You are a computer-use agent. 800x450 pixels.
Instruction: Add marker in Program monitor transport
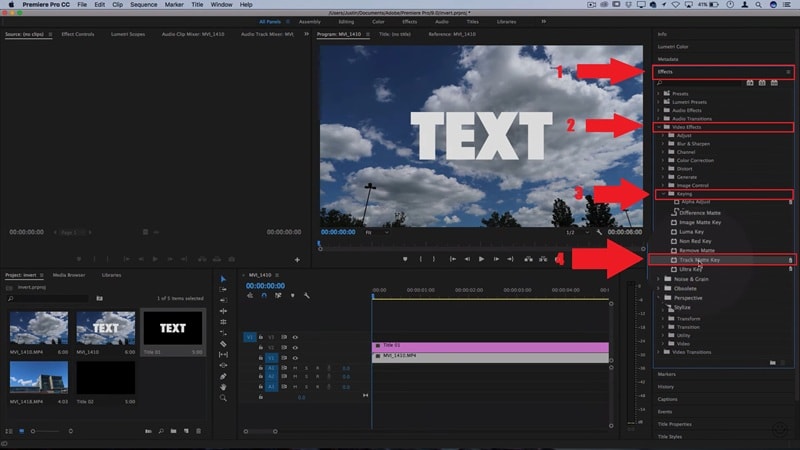click(405, 259)
